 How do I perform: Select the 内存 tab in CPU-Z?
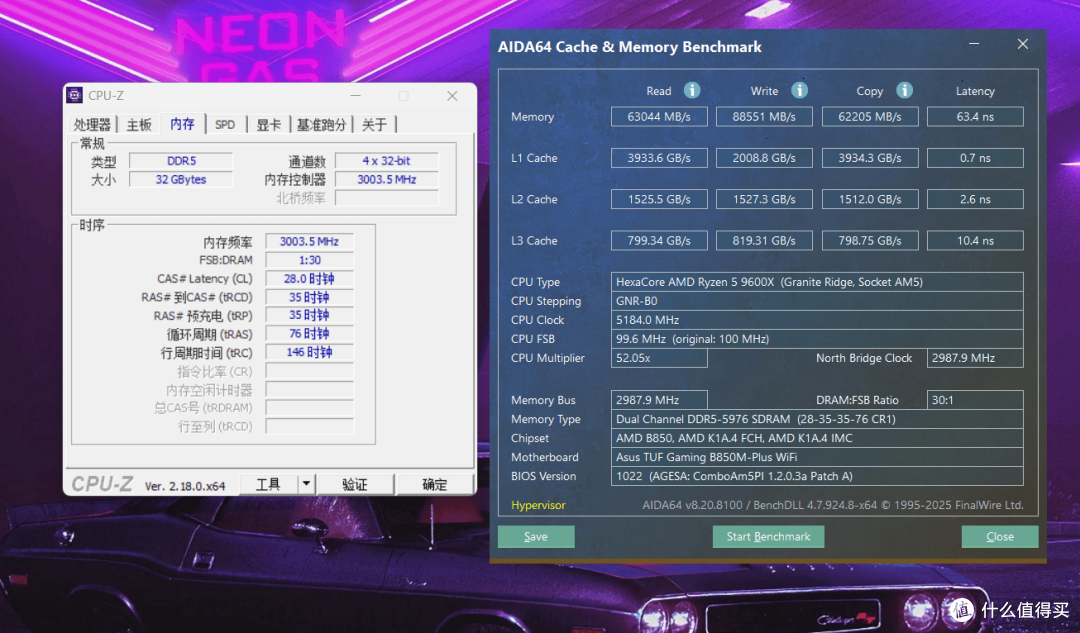(x=182, y=123)
